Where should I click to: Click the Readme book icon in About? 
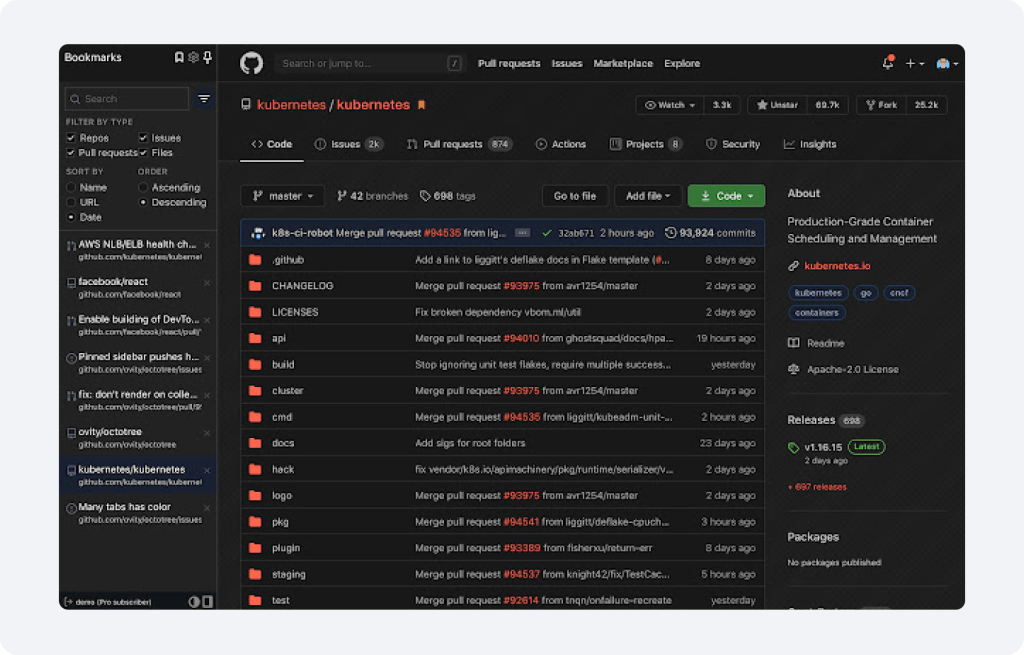tap(793, 343)
